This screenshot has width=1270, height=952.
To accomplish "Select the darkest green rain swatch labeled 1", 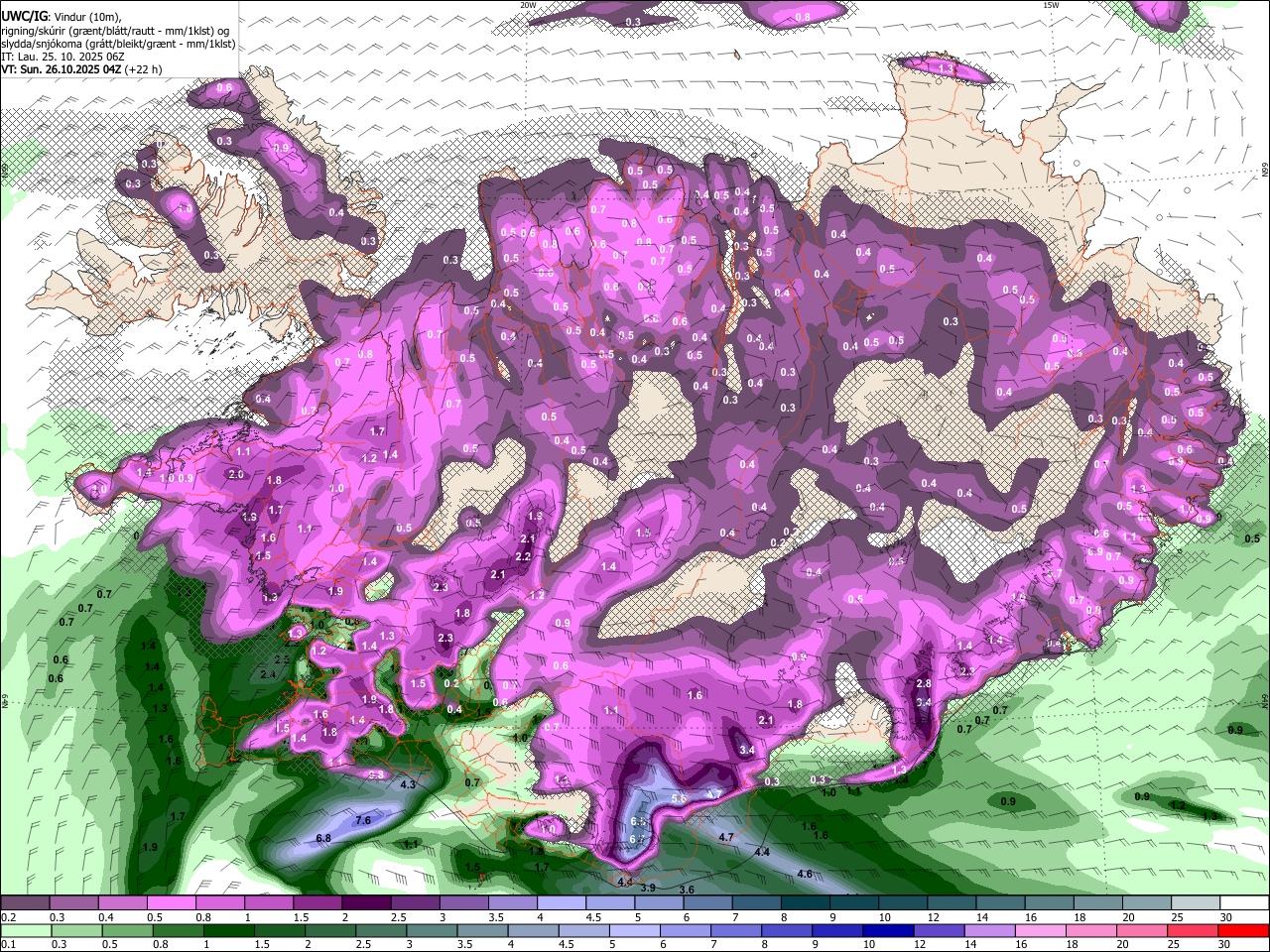I will (x=228, y=930).
